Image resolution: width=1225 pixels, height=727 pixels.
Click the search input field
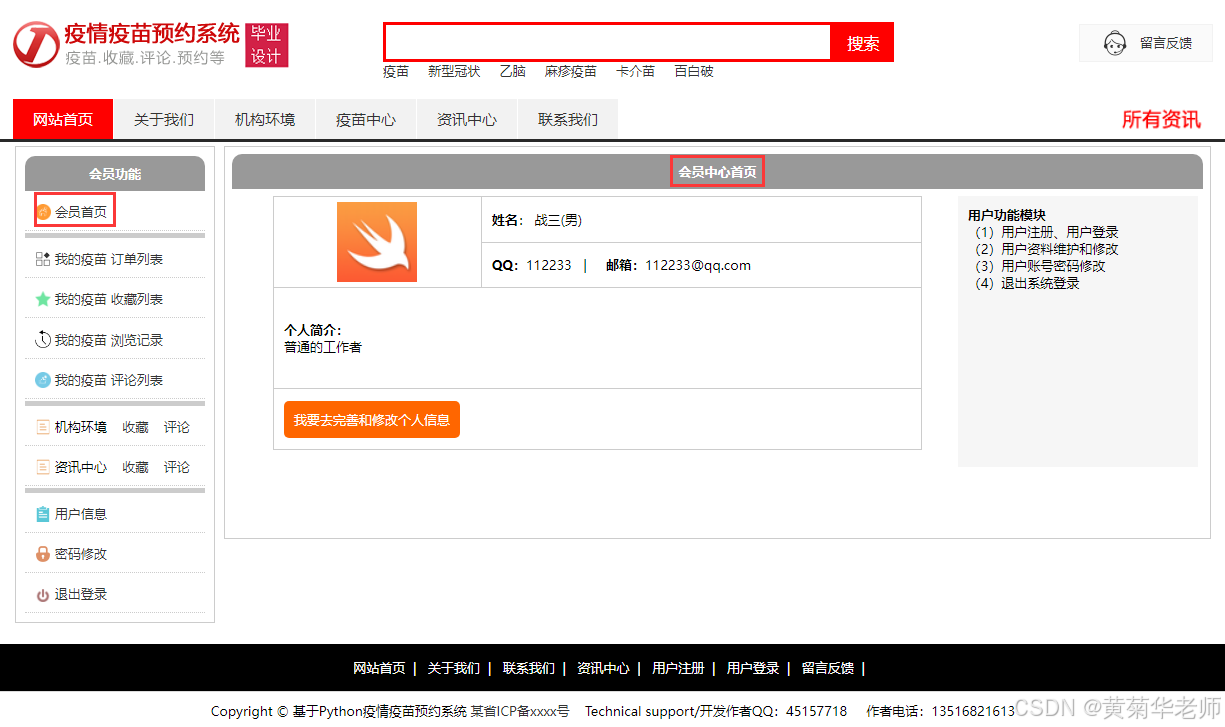click(x=607, y=42)
